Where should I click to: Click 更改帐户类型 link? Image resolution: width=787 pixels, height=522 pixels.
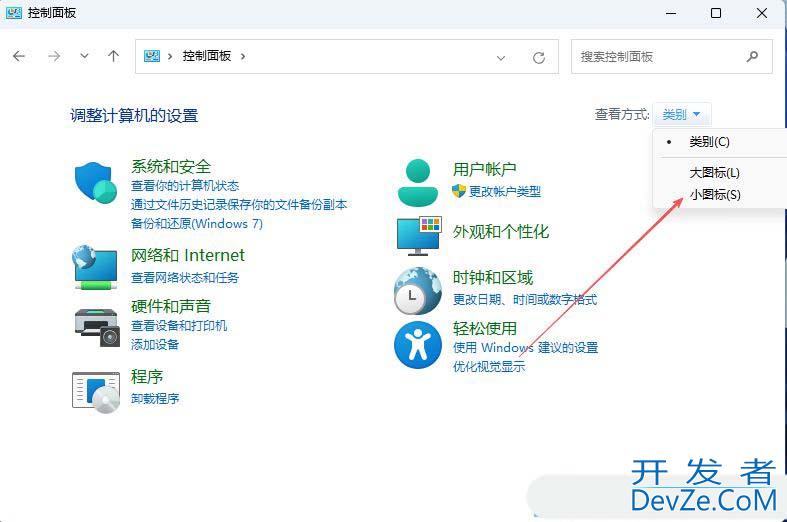coord(505,191)
